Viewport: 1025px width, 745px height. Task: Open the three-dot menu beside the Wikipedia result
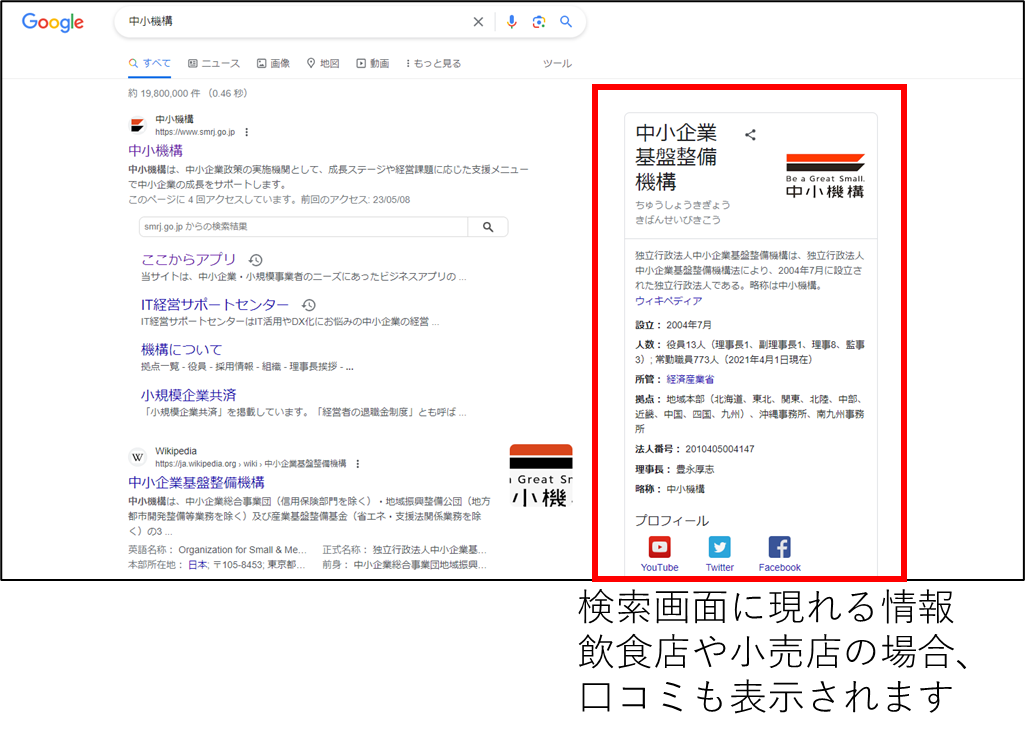[x=358, y=463]
